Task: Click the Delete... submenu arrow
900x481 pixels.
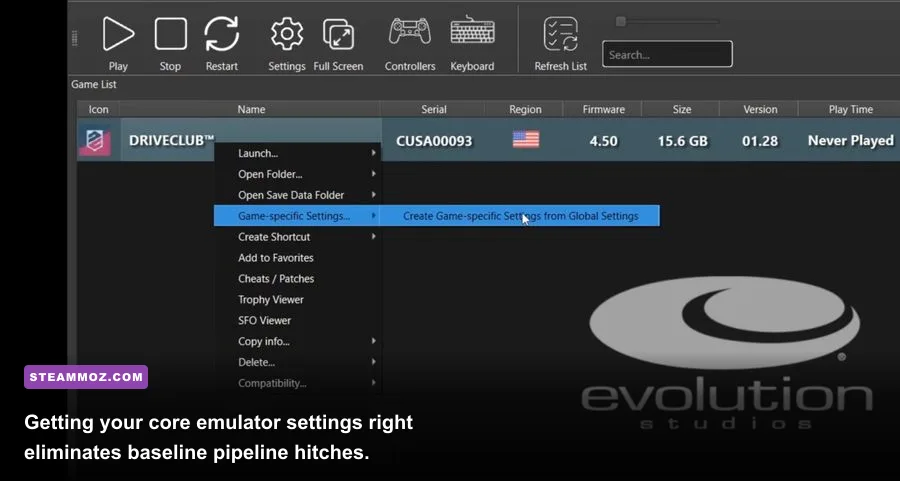Action: tap(374, 362)
